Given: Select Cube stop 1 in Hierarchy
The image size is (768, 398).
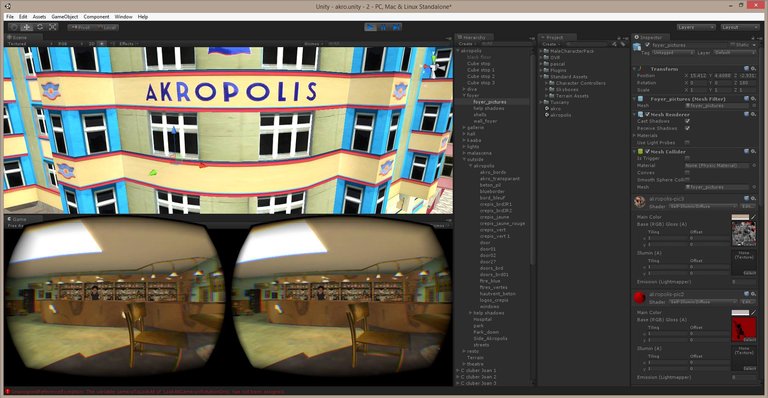Looking at the screenshot, I should tap(480, 70).
